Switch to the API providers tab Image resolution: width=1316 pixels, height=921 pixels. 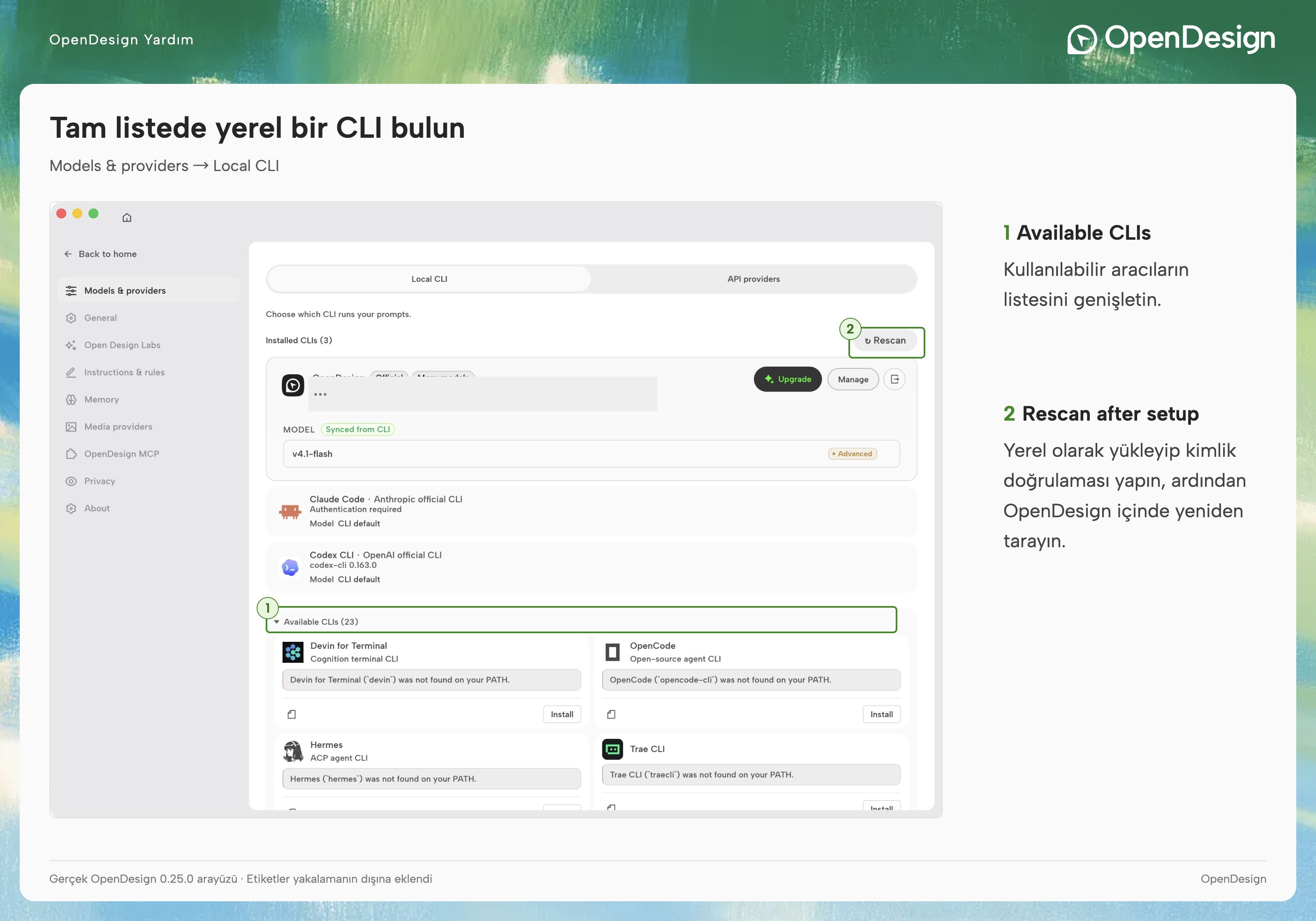click(754, 279)
